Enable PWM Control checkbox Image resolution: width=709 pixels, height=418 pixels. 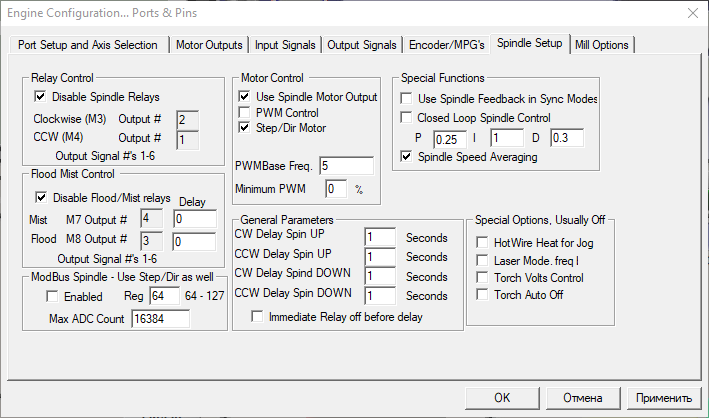pyautogui.click(x=245, y=113)
